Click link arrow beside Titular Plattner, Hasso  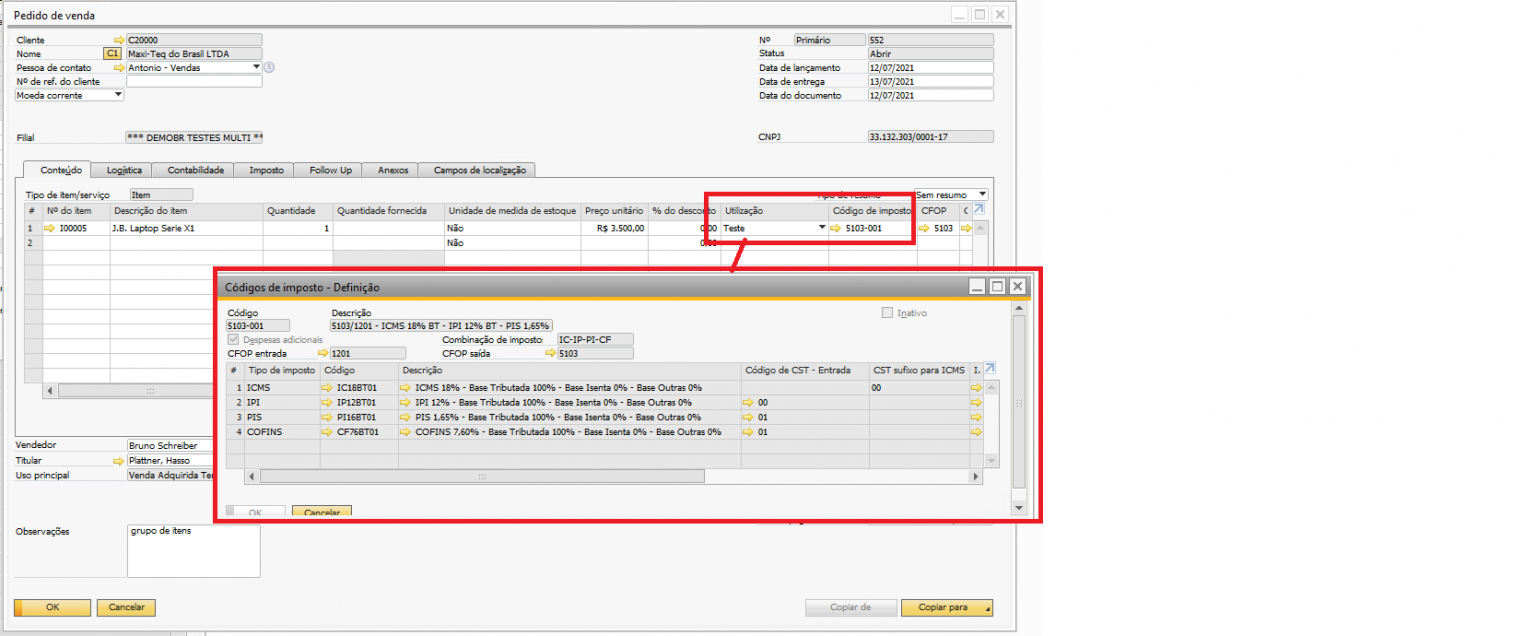click(x=119, y=461)
